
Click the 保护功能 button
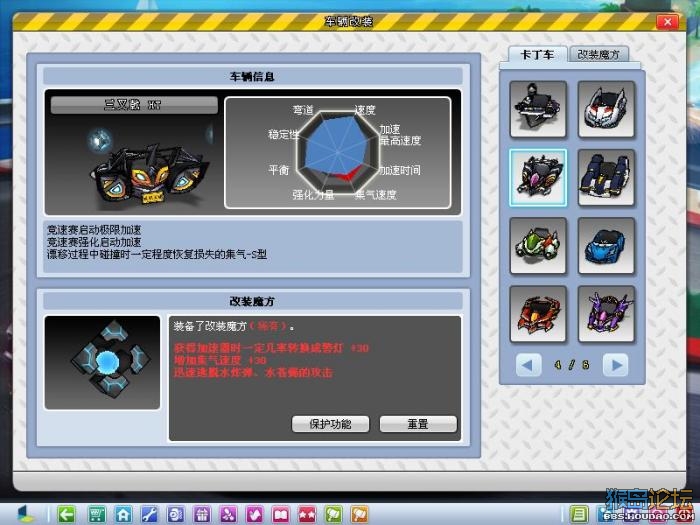coord(330,424)
